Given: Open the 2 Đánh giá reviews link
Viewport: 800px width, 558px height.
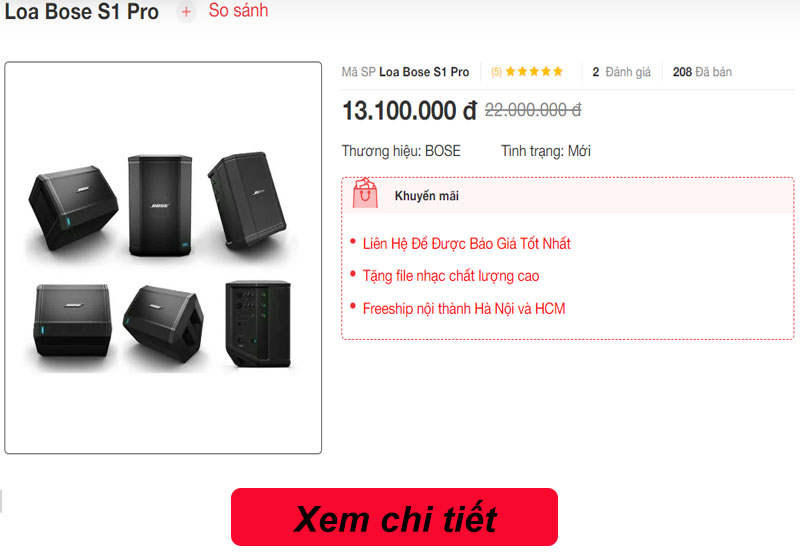Looking at the screenshot, I should point(621,72).
